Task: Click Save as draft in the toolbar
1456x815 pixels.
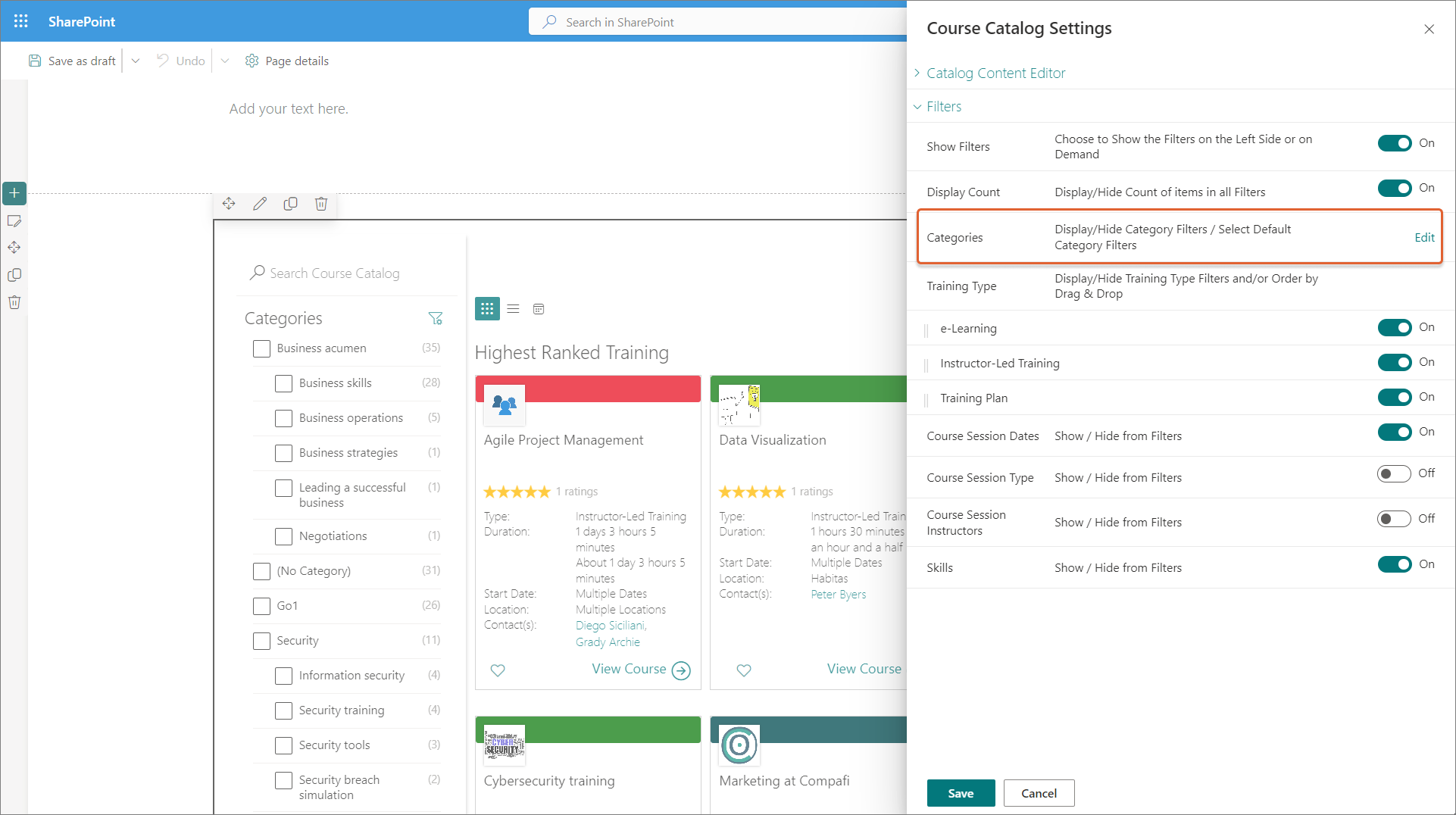Action: pyautogui.click(x=73, y=61)
